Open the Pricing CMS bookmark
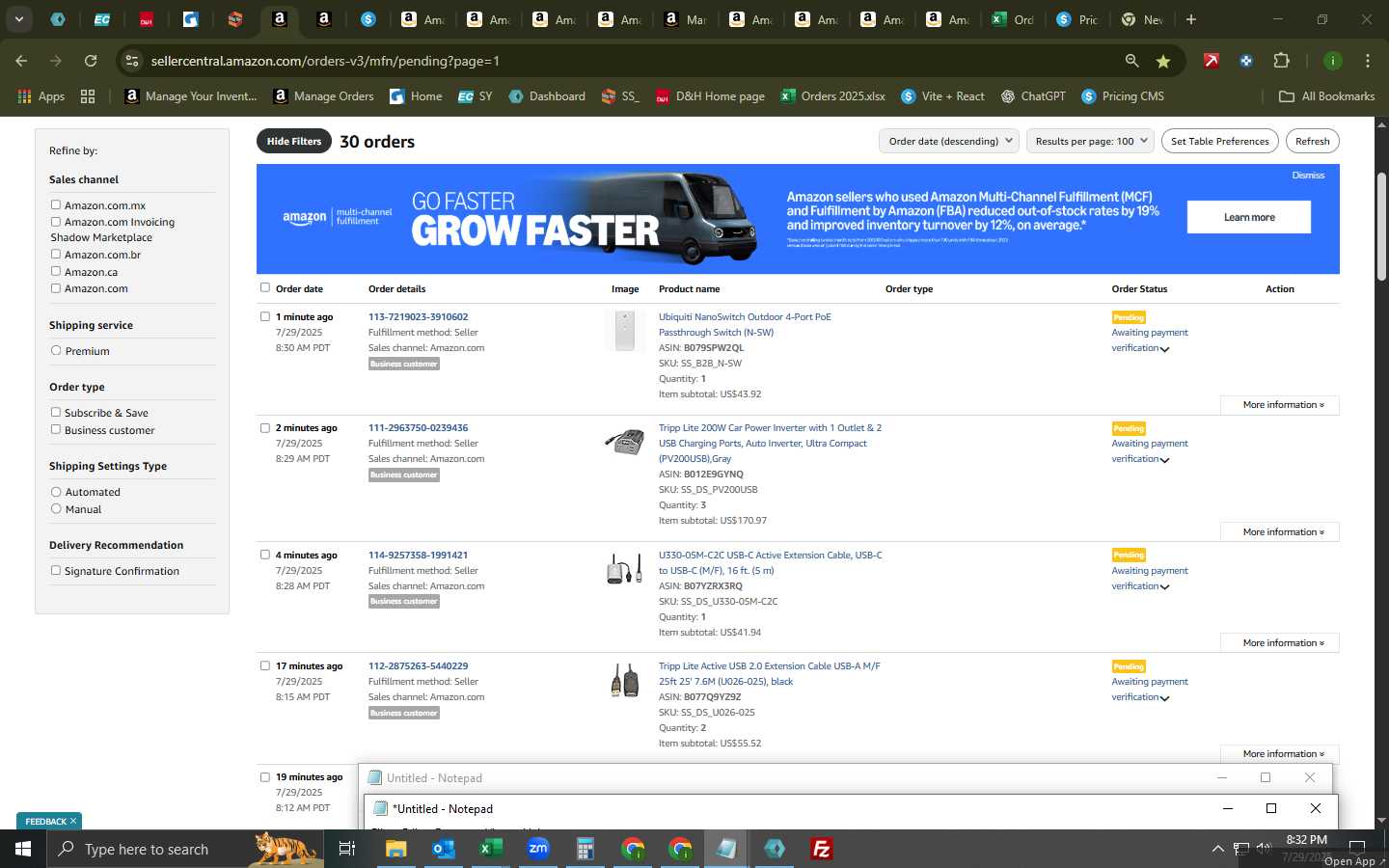This screenshot has width=1389, height=868. (1123, 96)
